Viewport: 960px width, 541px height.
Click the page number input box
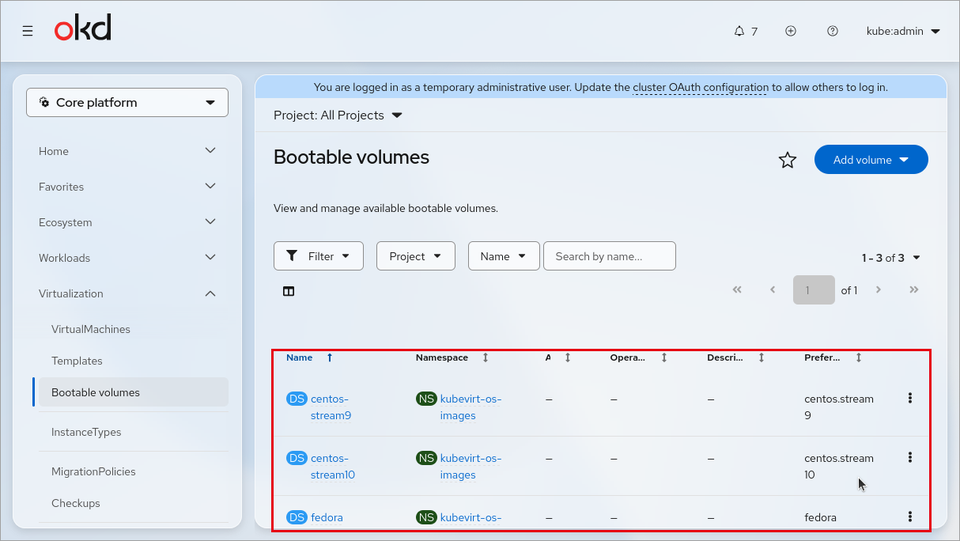point(814,290)
